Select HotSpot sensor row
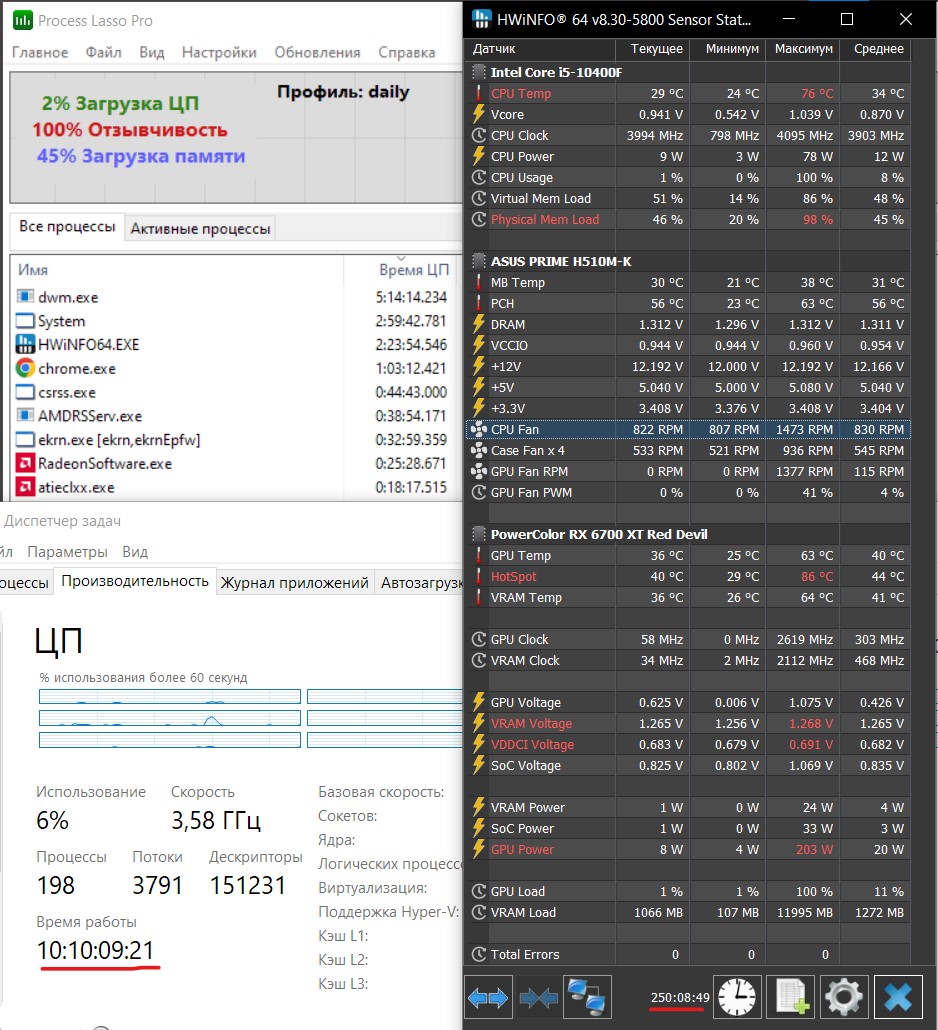 coord(688,576)
